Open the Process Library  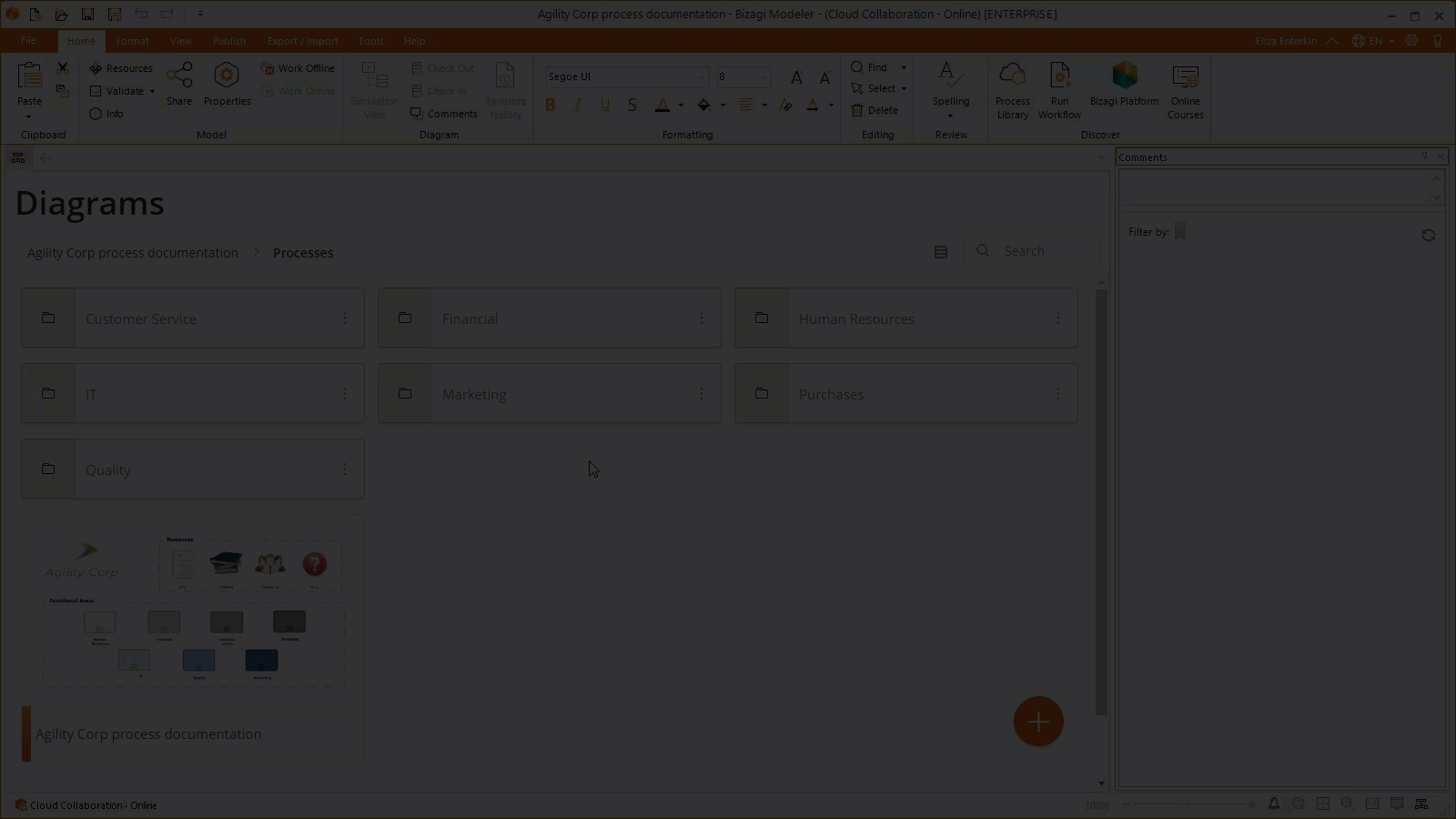click(x=1012, y=91)
